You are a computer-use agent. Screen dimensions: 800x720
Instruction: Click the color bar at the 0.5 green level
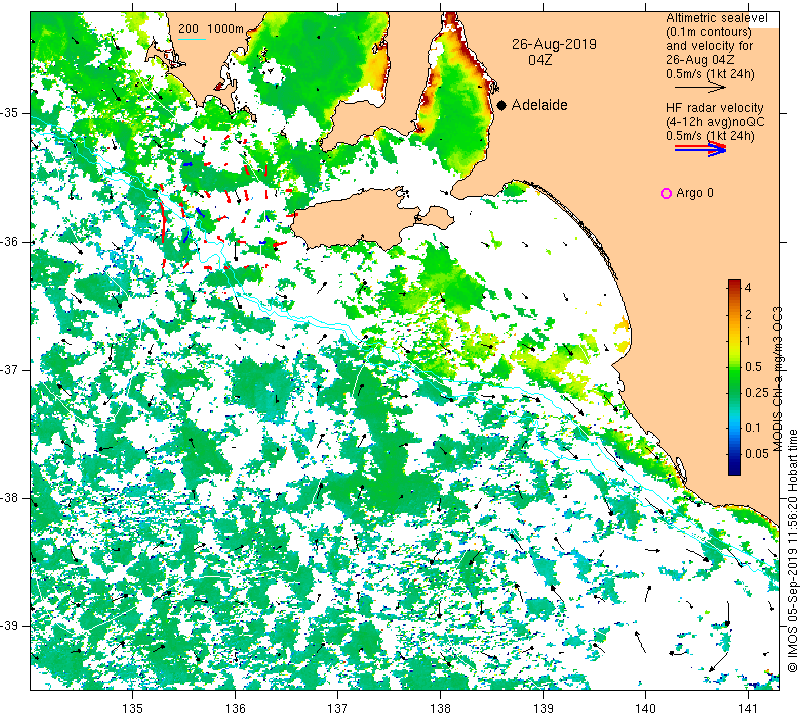click(734, 366)
